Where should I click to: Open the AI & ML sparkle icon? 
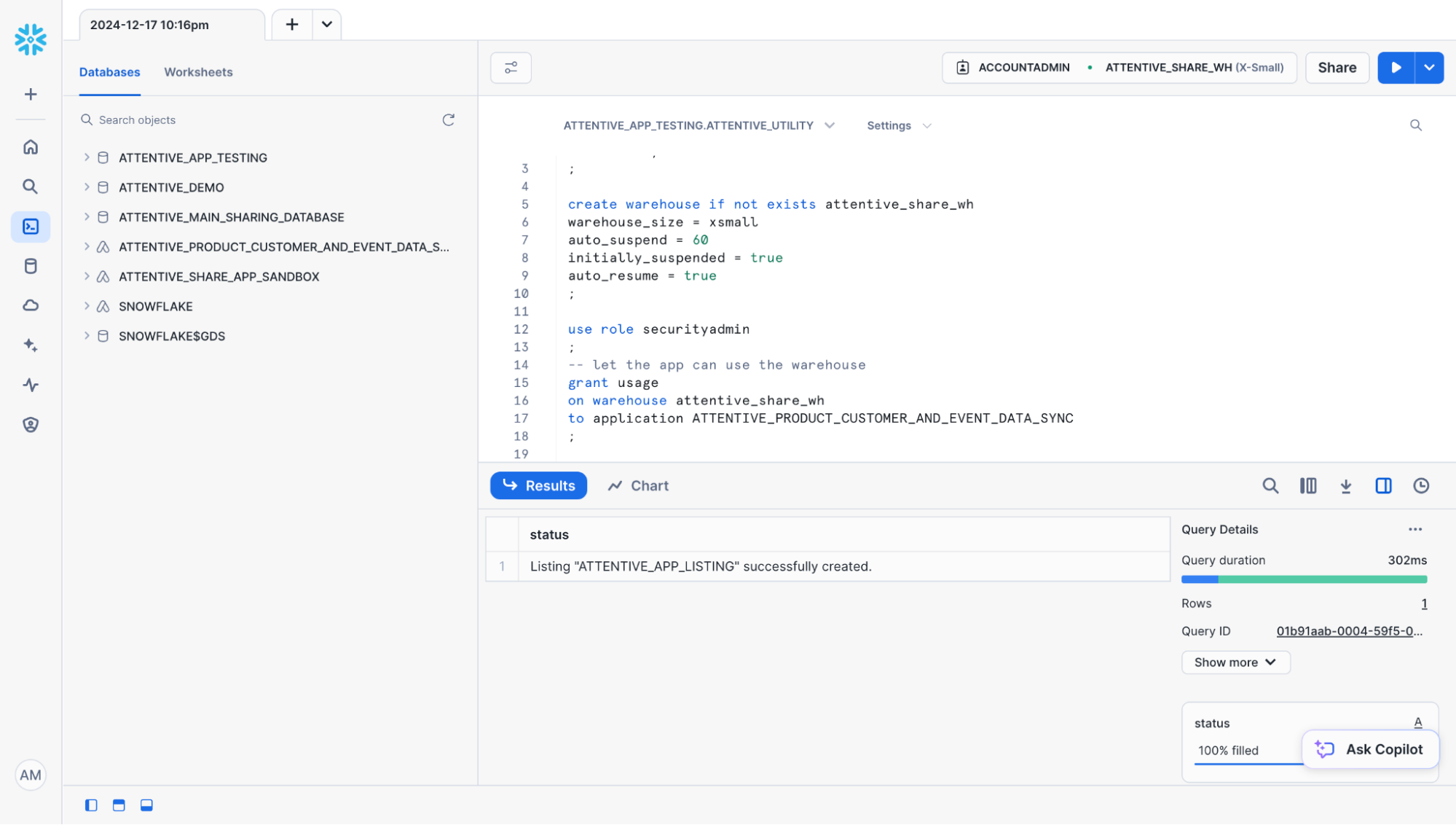31,345
